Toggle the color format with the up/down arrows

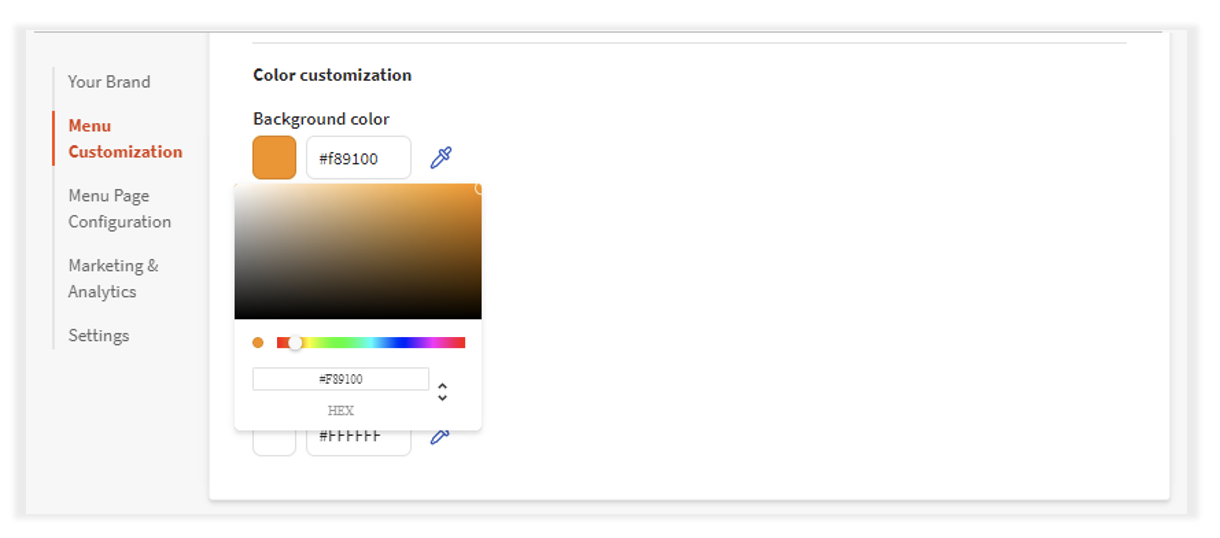442,392
